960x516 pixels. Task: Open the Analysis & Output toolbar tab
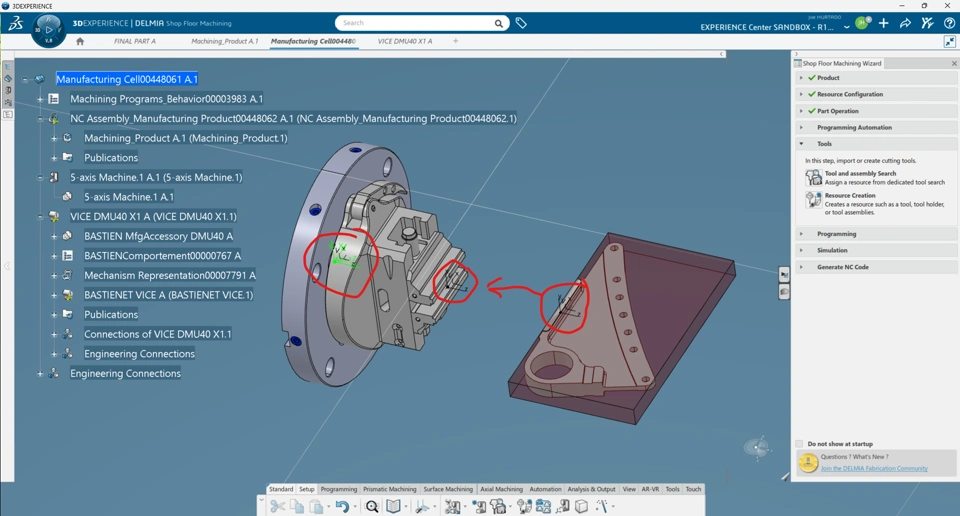[591, 489]
